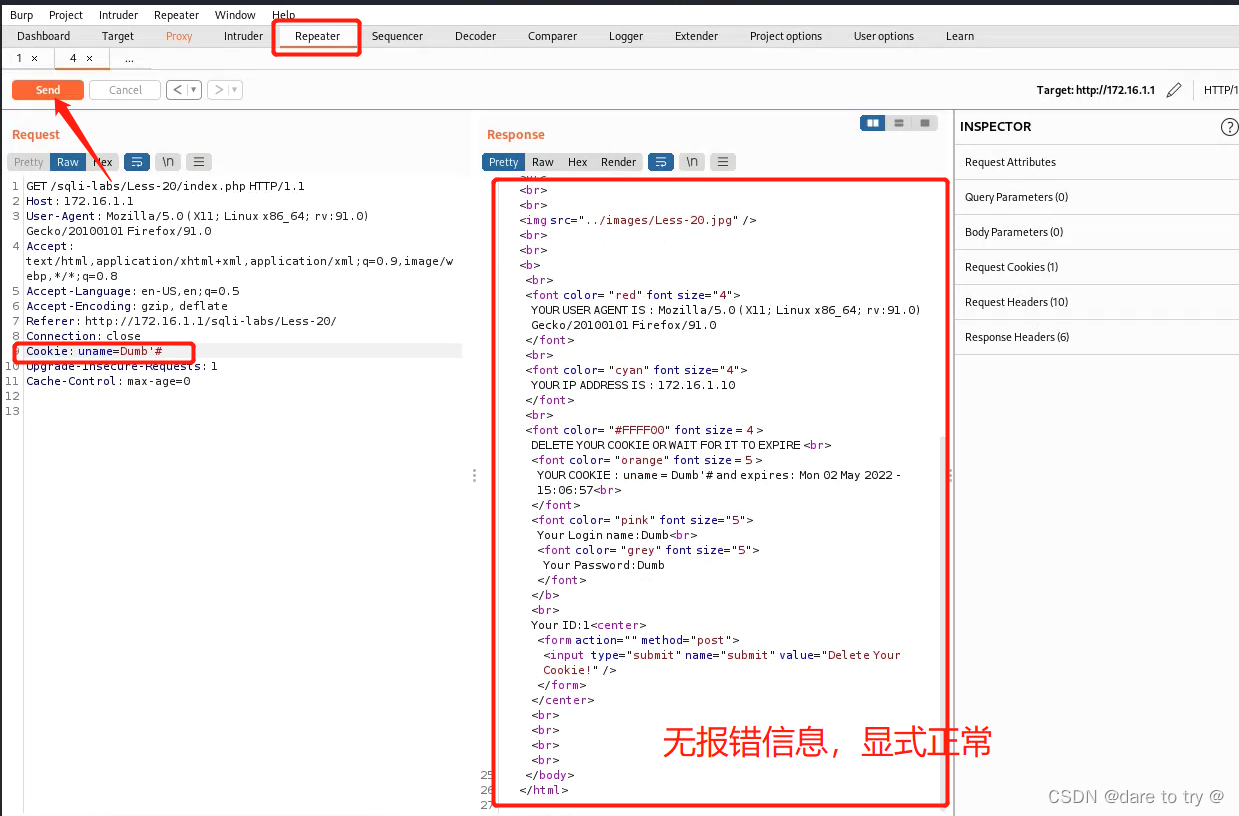Switch to the Extender tab
Image resolution: width=1239 pixels, height=816 pixels.
pos(696,36)
